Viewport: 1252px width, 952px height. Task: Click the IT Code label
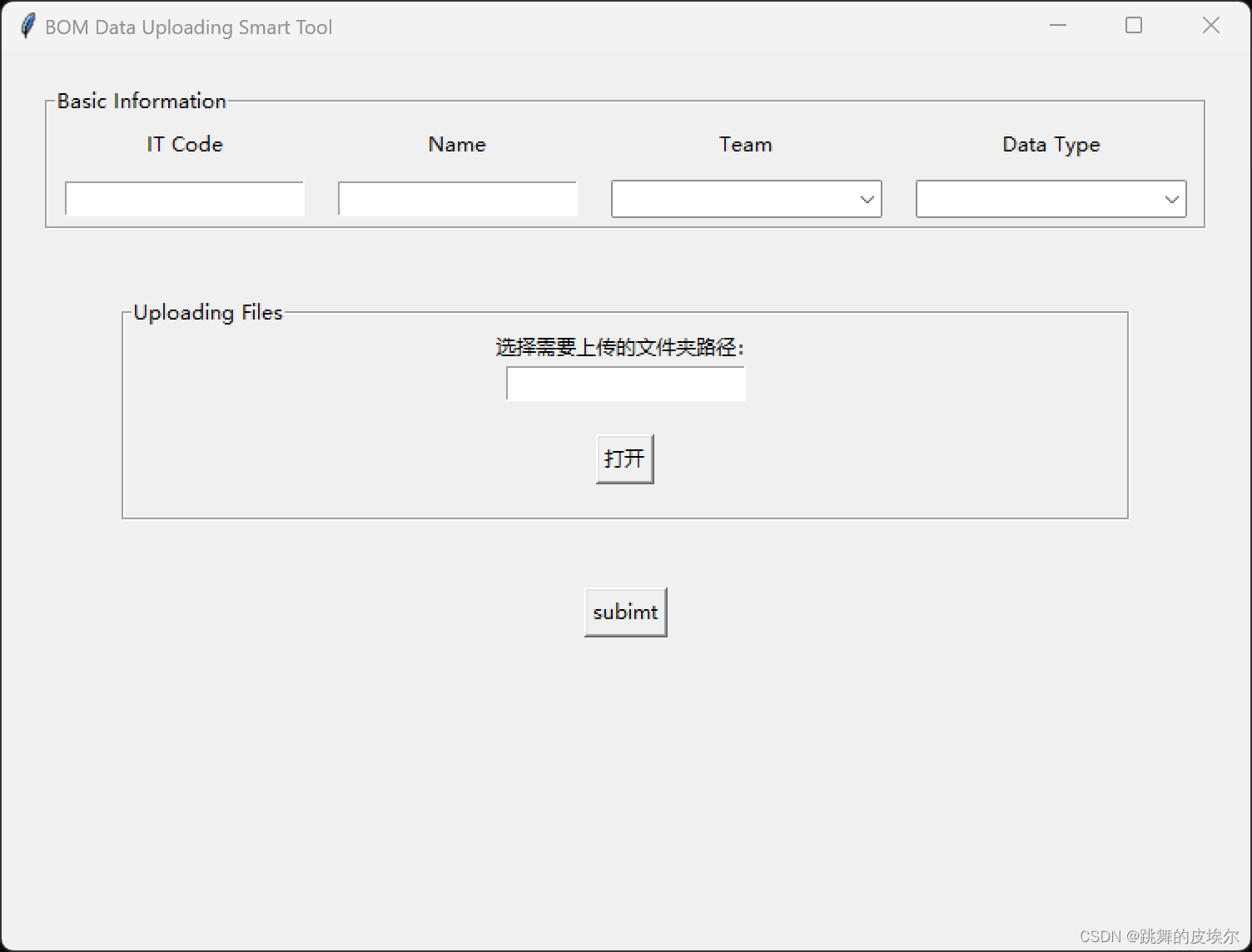(185, 144)
